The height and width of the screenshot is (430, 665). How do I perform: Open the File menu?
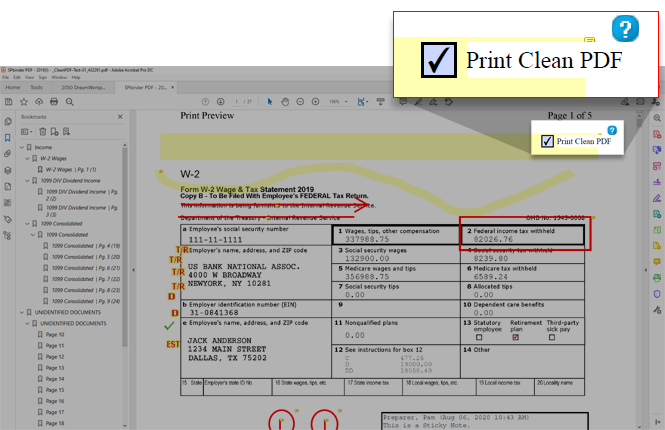[x=6, y=78]
